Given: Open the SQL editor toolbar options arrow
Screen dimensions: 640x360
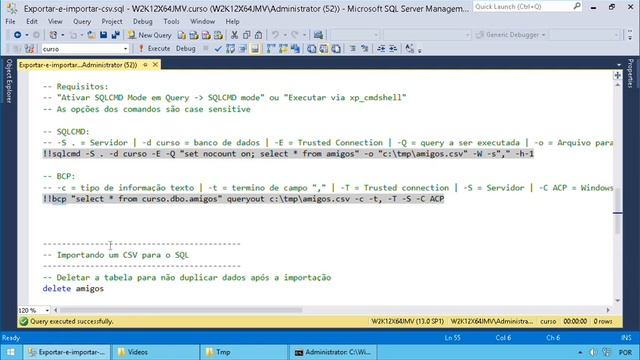Looking at the screenshot, I should pos(420,50).
